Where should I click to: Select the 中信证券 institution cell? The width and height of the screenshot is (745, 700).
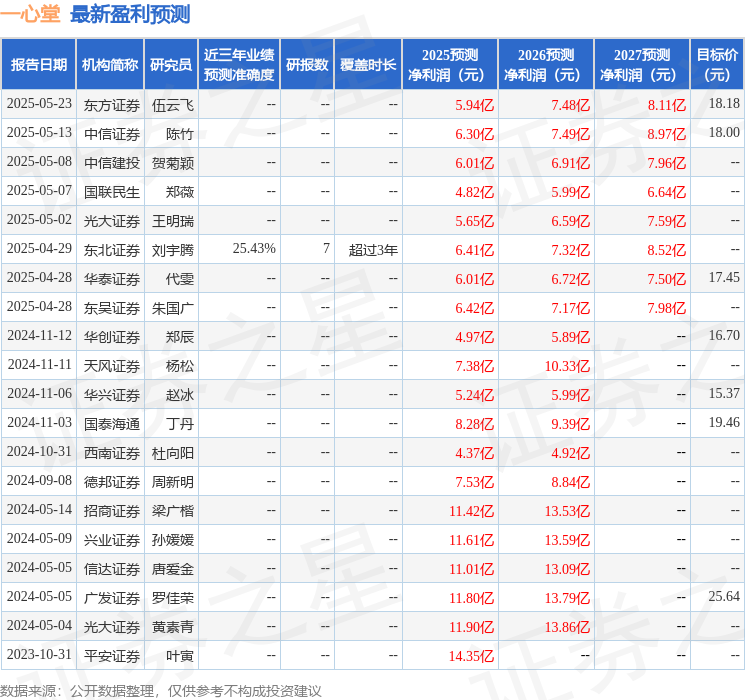tap(112, 134)
